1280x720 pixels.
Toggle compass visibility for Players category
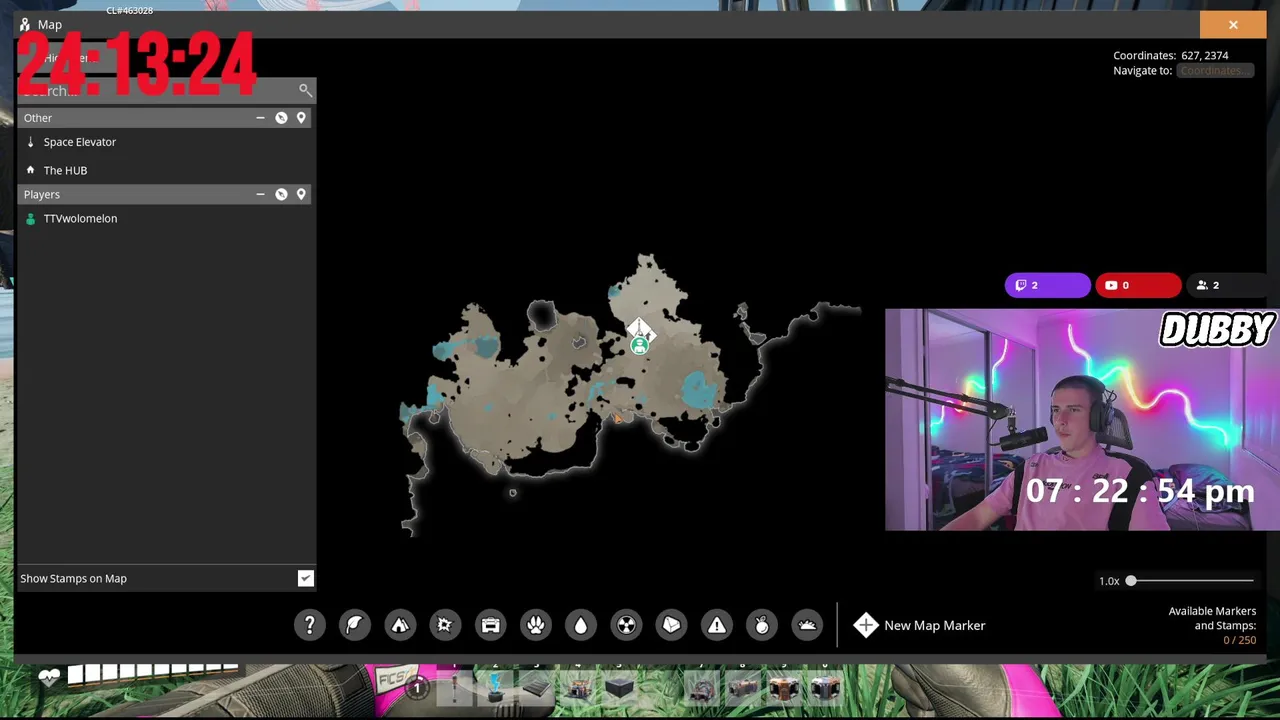[281, 194]
